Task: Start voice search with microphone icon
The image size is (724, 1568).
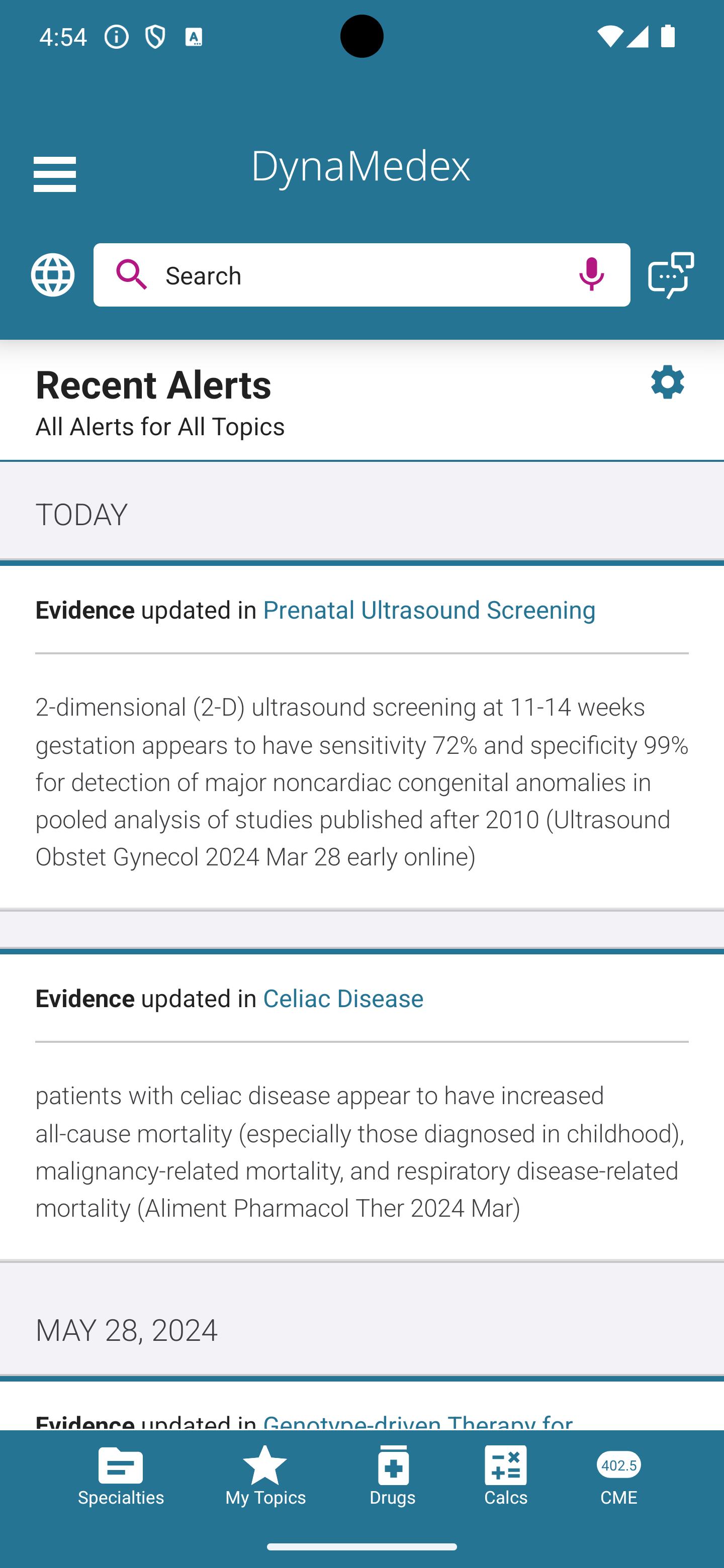Action: (591, 274)
